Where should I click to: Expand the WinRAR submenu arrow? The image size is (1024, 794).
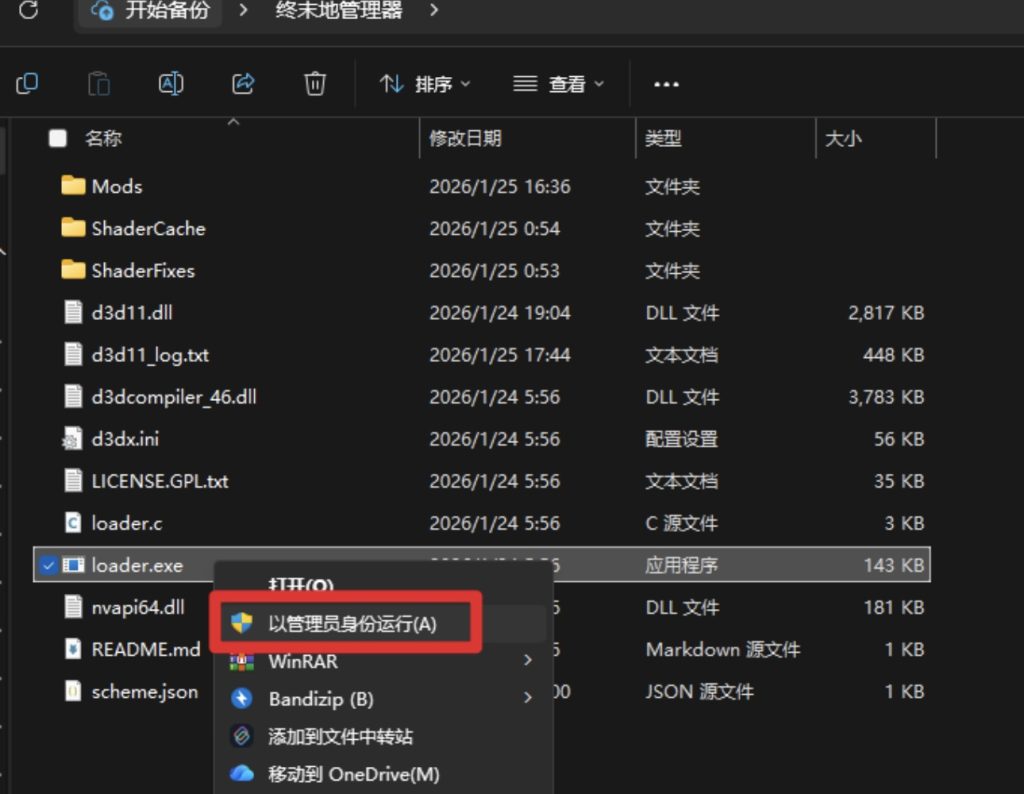tap(527, 661)
